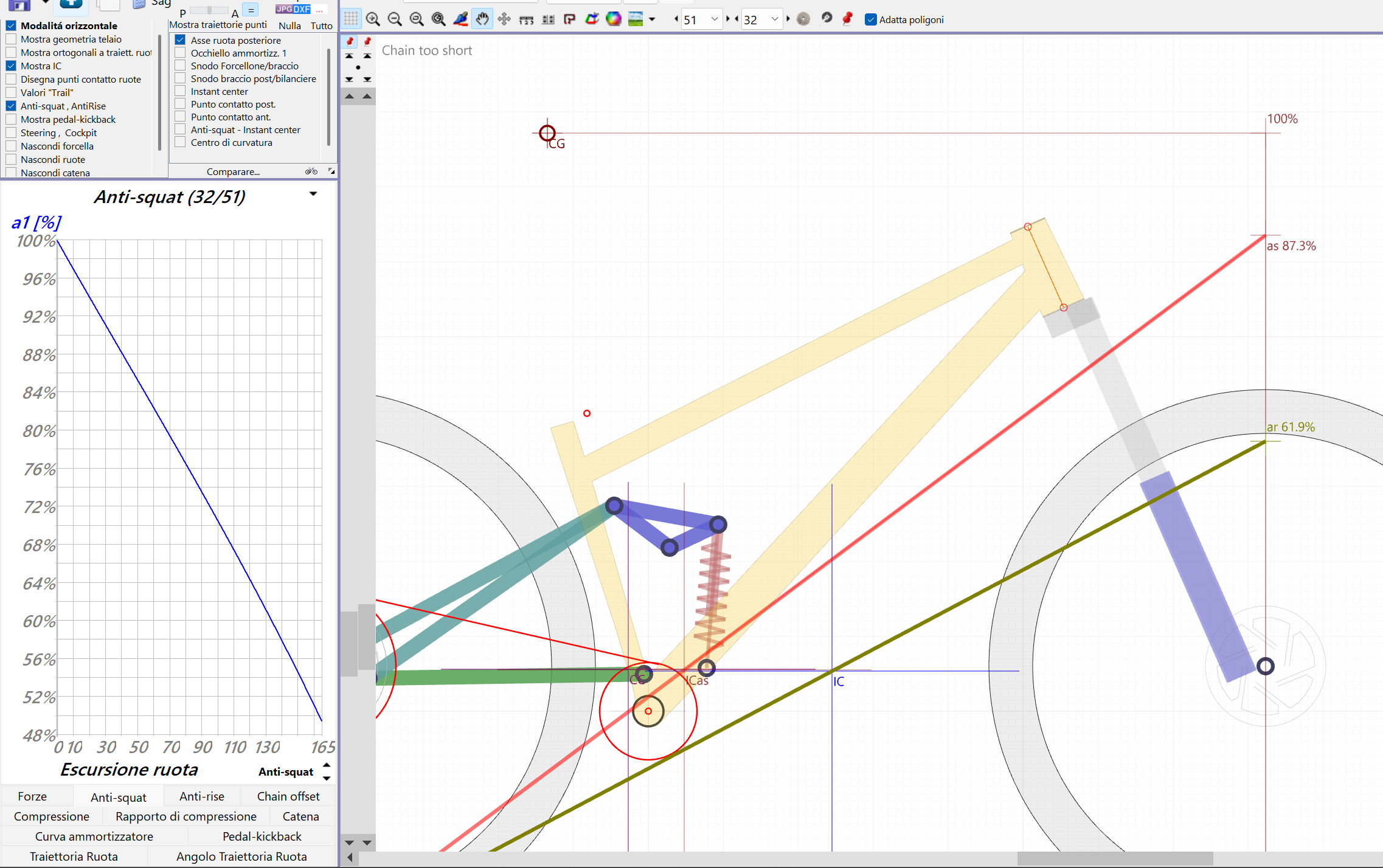Enable Nascondi forcella checkbox

tap(11, 146)
